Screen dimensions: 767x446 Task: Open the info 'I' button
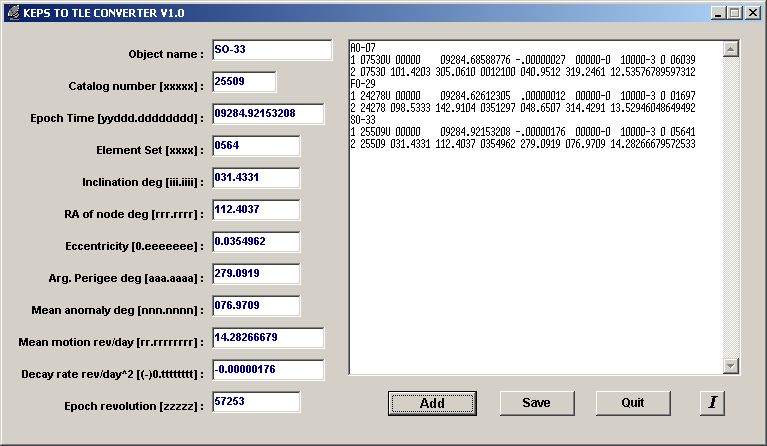tap(712, 403)
